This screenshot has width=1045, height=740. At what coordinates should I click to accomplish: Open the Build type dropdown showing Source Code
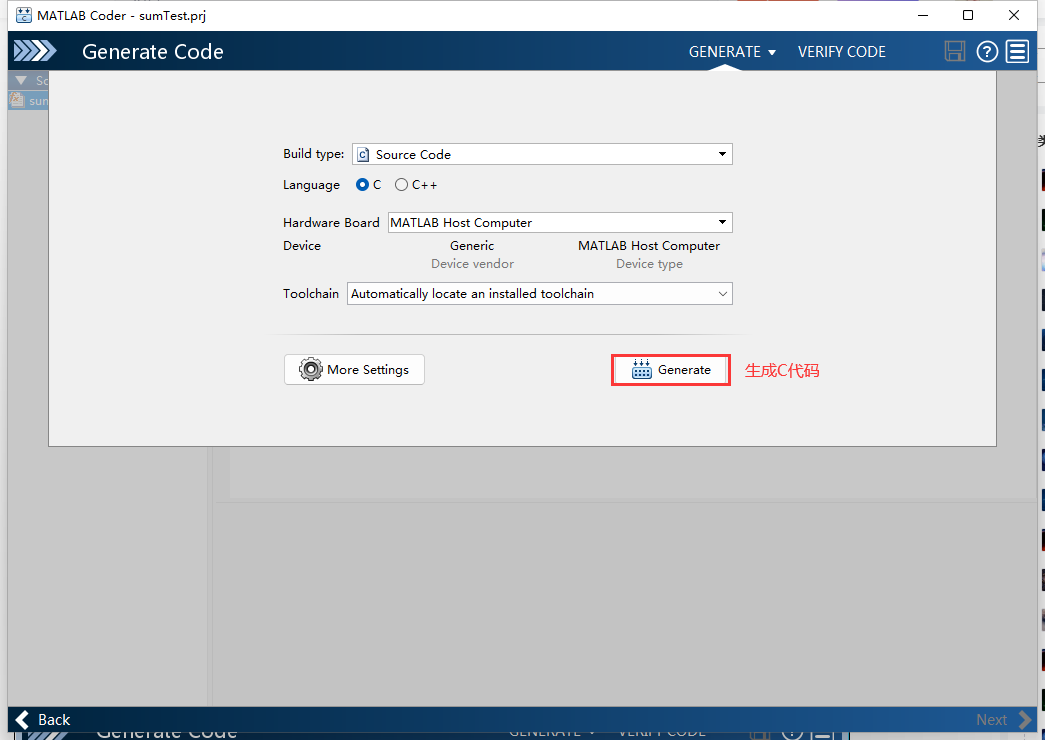(542, 154)
